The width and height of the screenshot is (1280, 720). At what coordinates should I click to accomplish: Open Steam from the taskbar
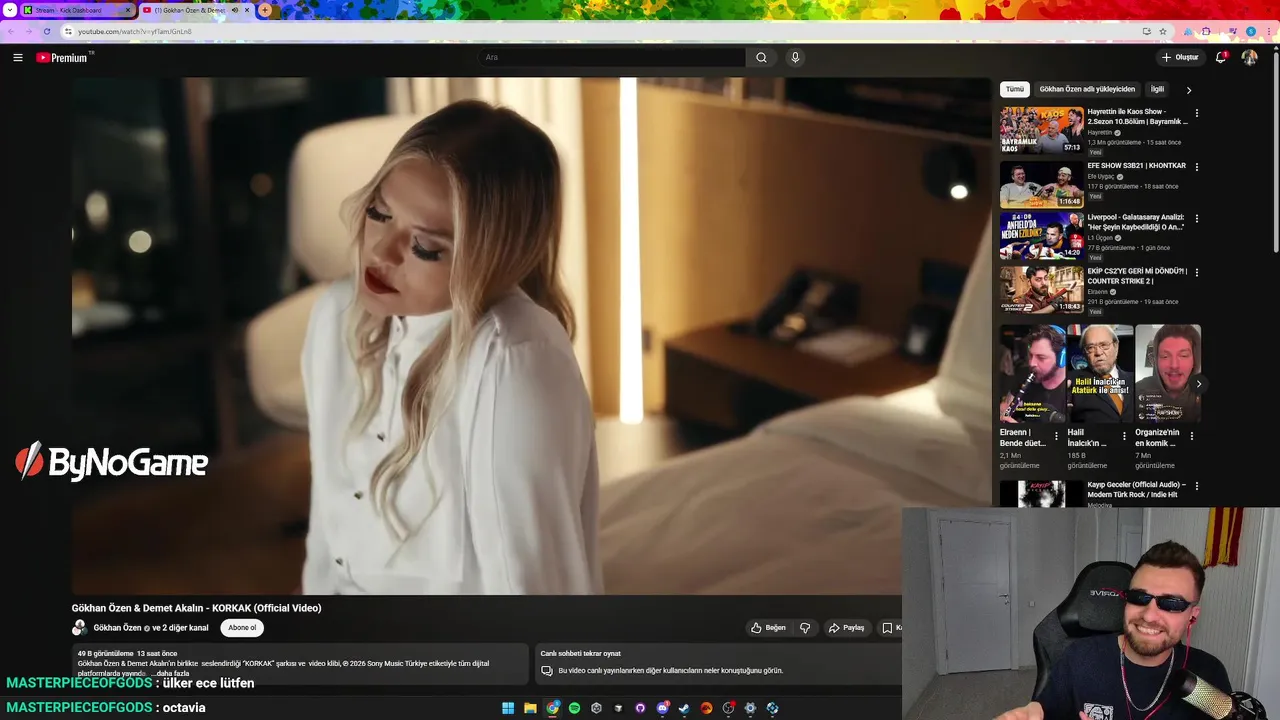click(684, 708)
